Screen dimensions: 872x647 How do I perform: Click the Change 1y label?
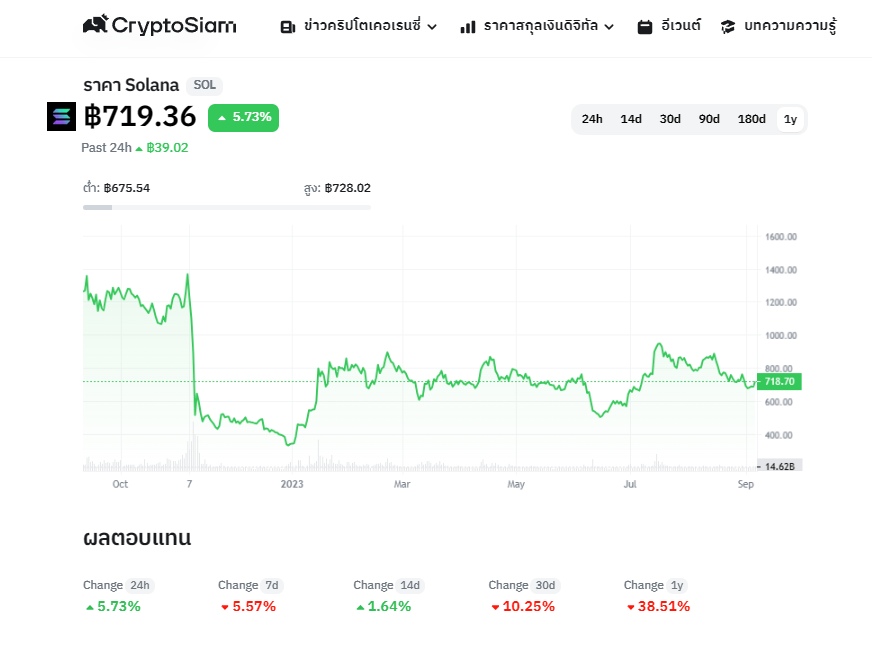(656, 585)
